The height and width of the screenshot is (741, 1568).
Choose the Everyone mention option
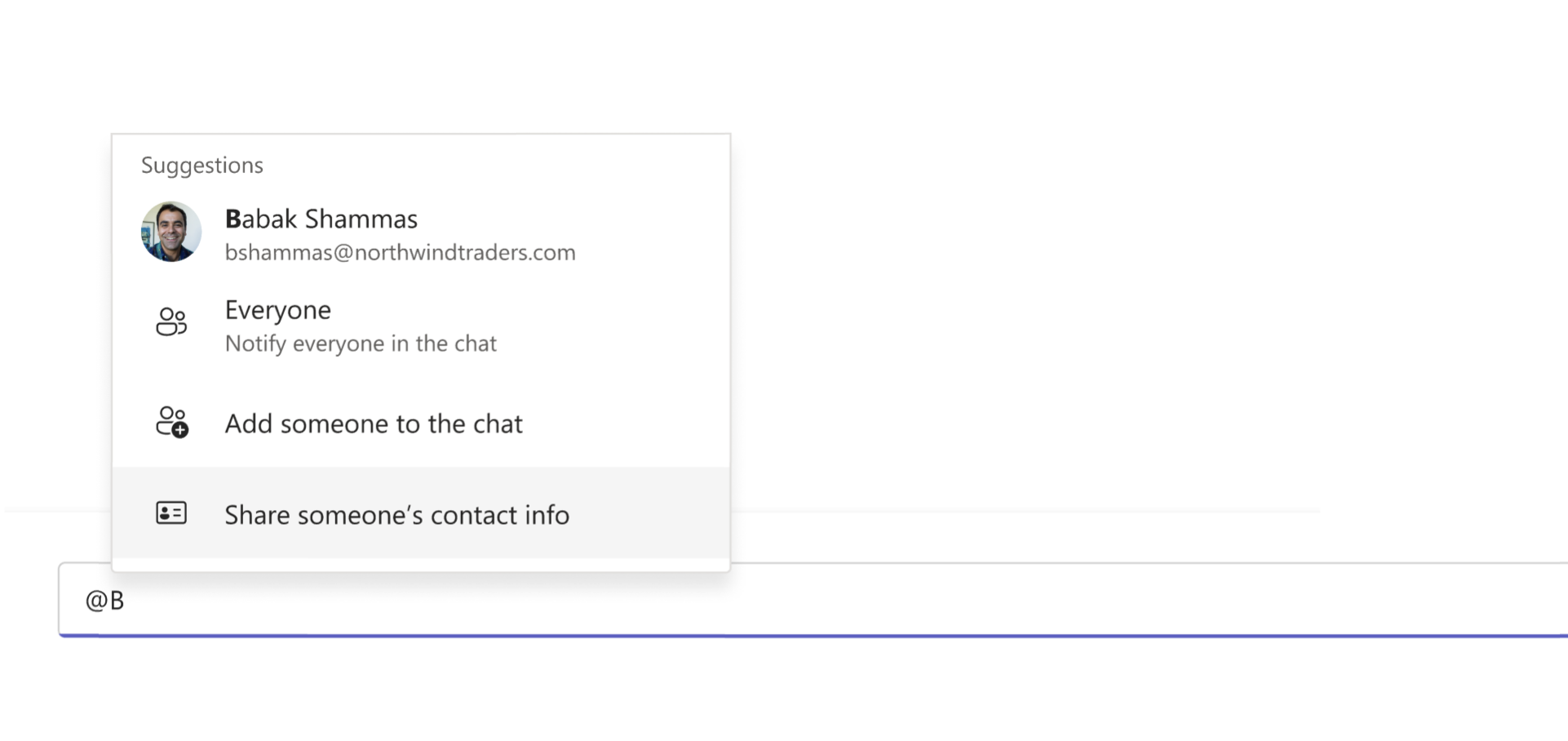coord(278,310)
